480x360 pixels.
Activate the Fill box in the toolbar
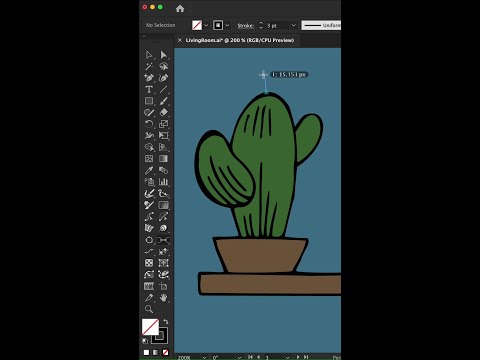(x=150, y=327)
